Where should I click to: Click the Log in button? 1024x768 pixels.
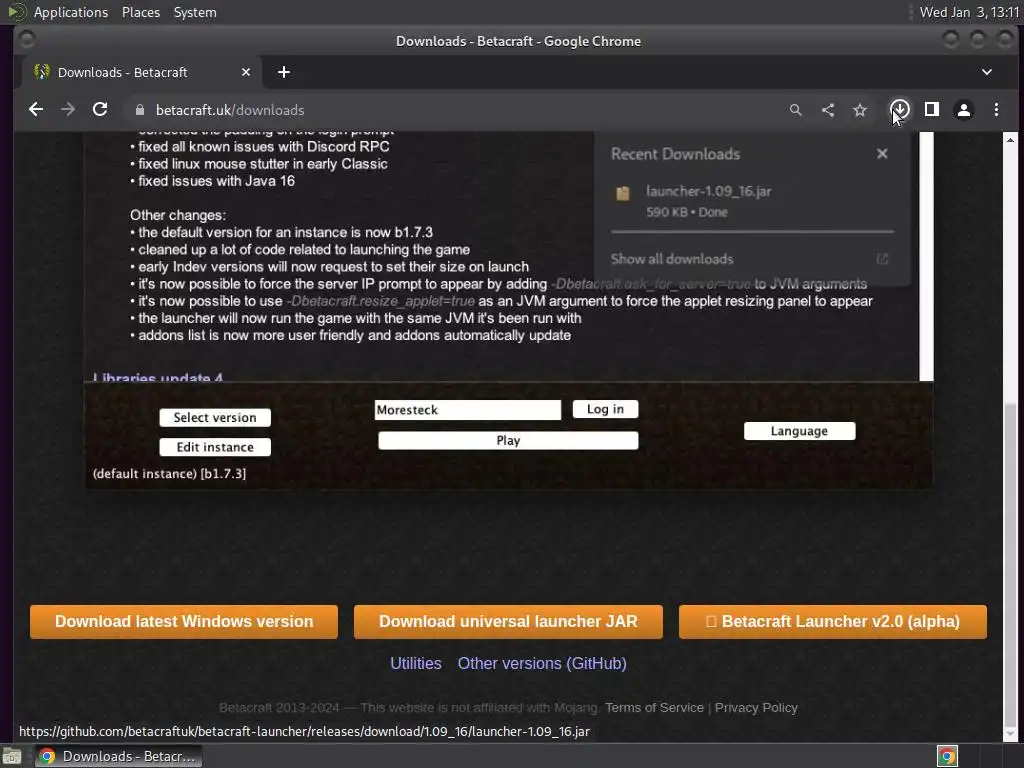click(605, 409)
